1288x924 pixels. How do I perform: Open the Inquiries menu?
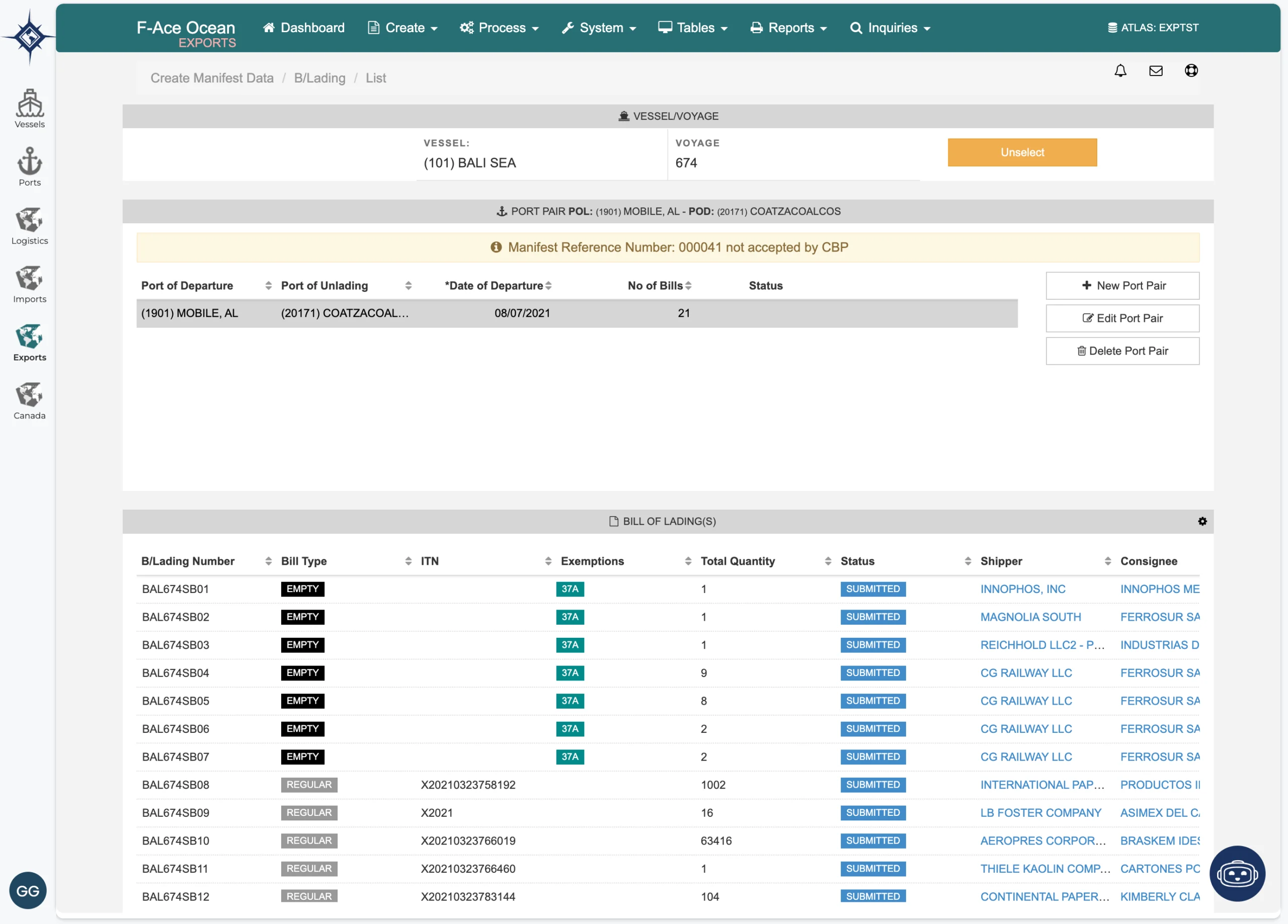point(890,28)
